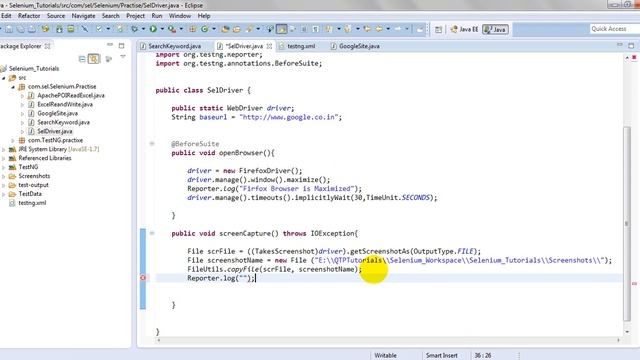Open the External Tools dropdown arrow
The height and width of the screenshot is (360, 640).
click(x=181, y=29)
